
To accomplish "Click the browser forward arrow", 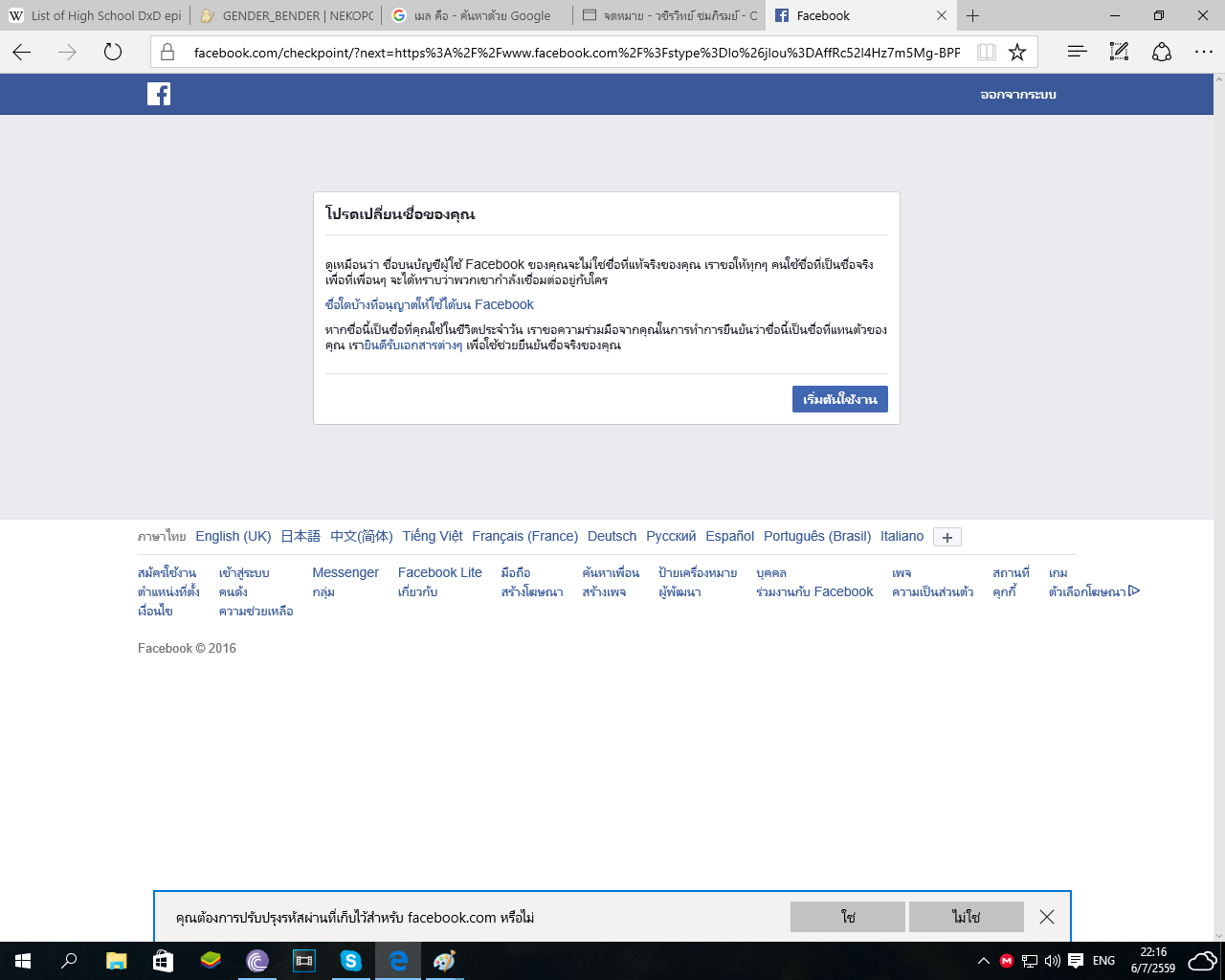I will 67,53.
